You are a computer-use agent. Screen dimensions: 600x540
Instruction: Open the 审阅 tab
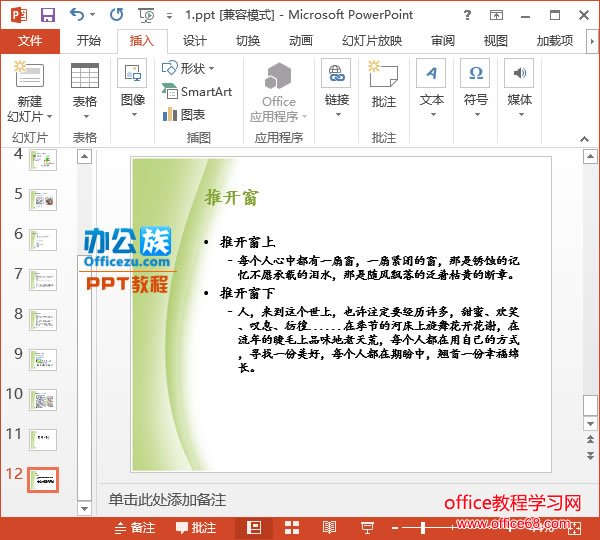tap(443, 41)
